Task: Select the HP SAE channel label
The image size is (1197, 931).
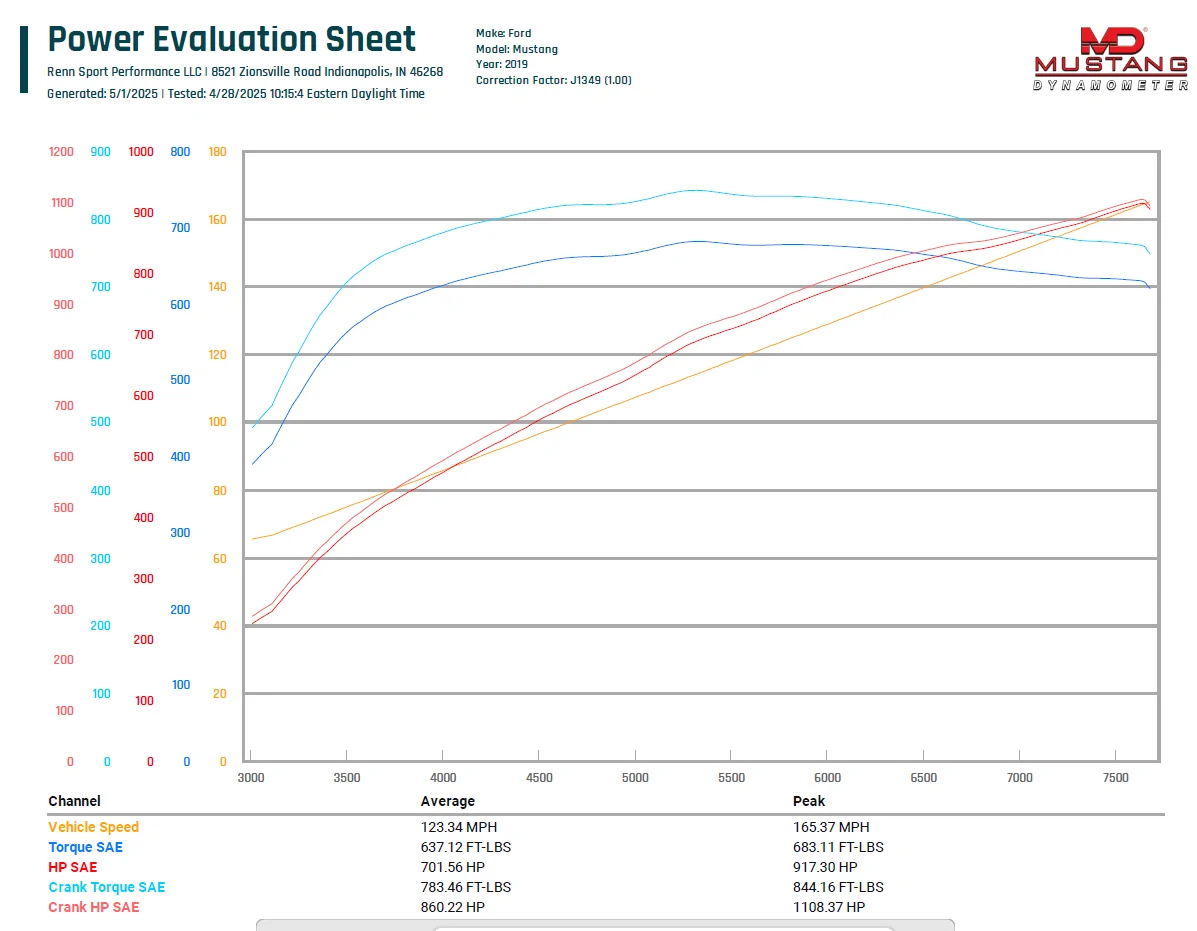Action: tap(73, 867)
